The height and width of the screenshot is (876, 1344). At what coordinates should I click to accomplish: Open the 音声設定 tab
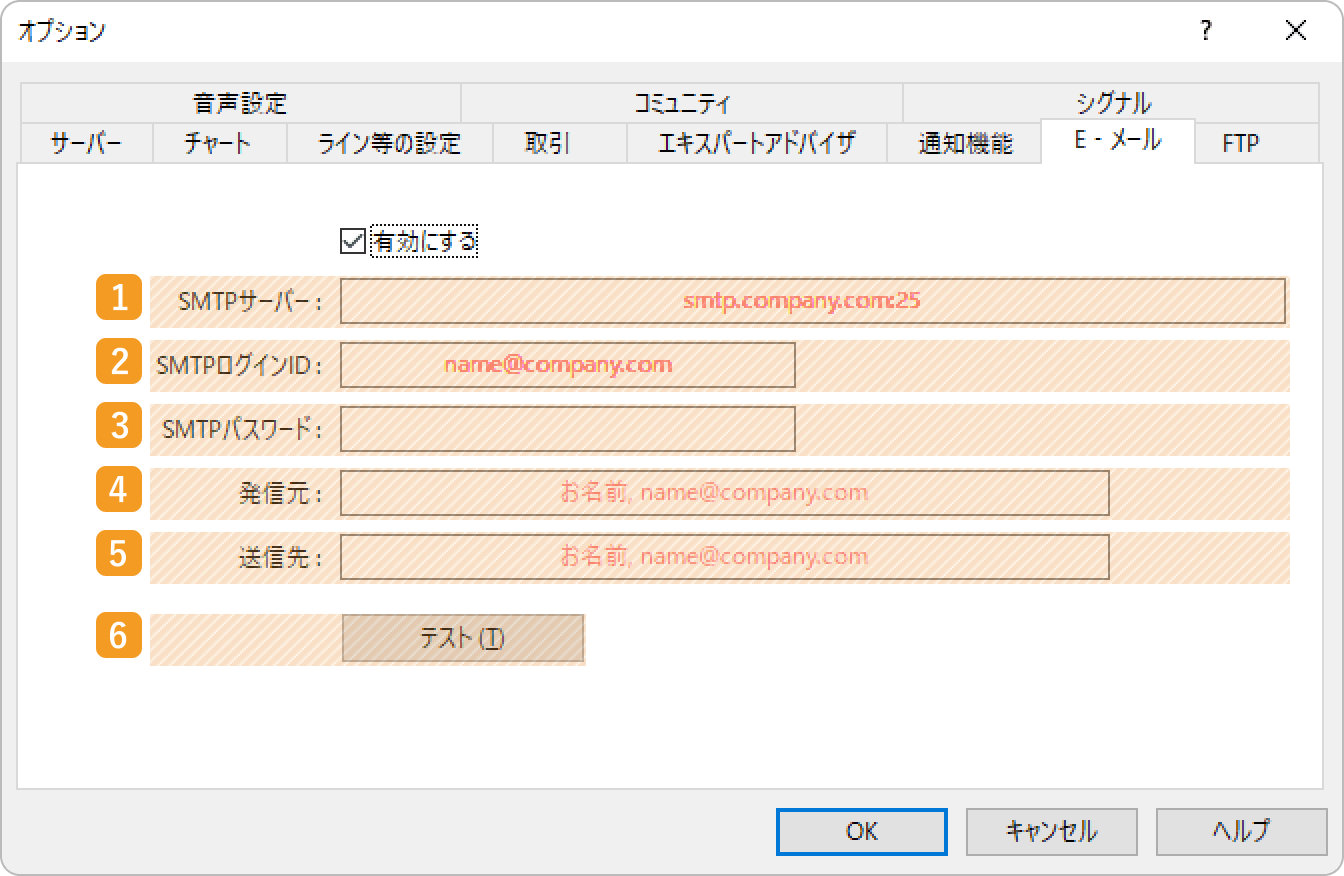point(240,103)
